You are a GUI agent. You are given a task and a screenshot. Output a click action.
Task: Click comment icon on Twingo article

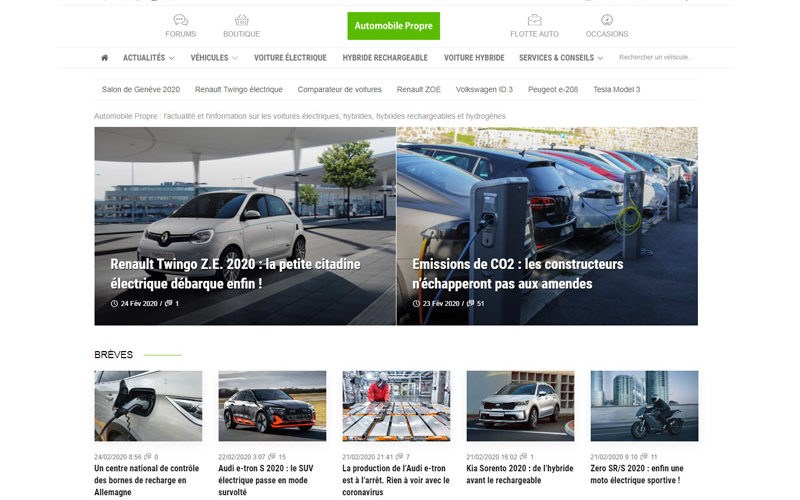click(169, 303)
